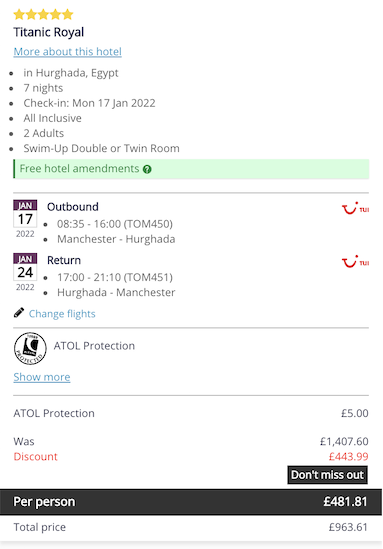Open the Free hotel amendments help icon
383x549 pixels.
point(147,169)
